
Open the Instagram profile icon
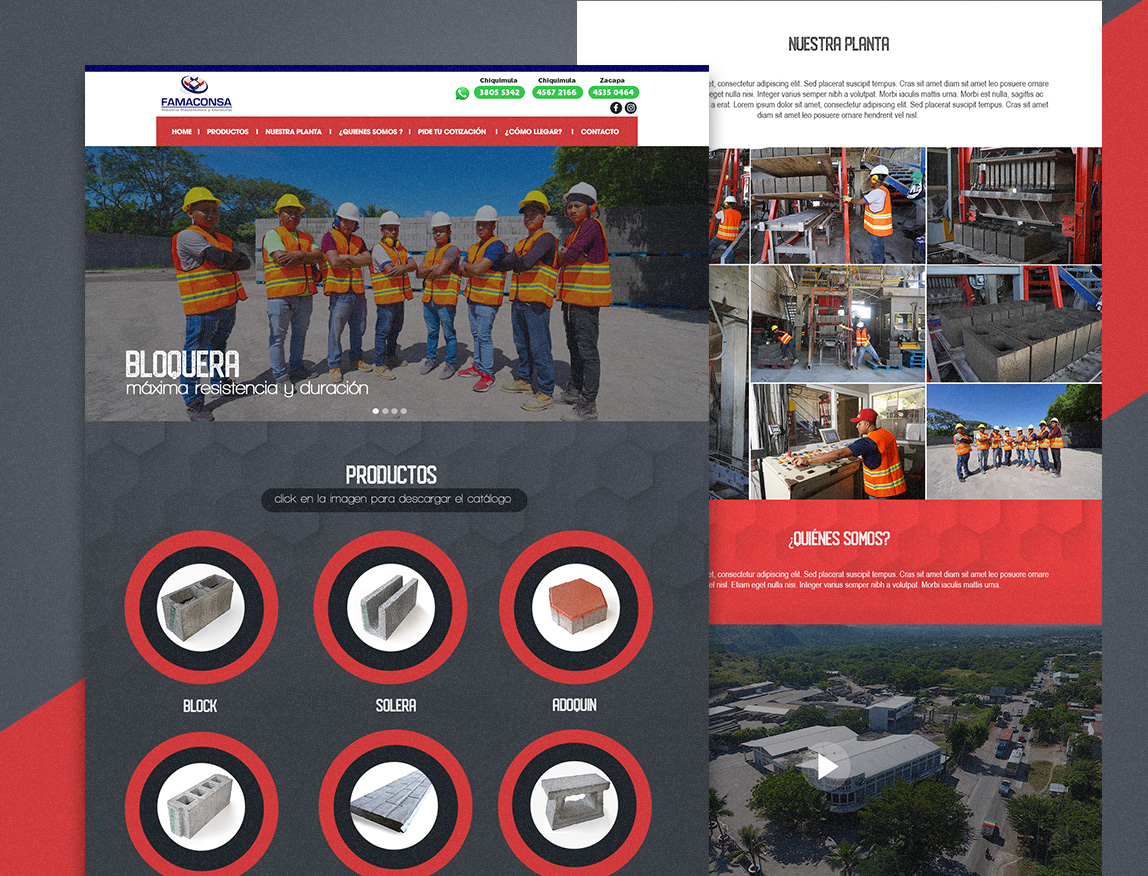631,108
